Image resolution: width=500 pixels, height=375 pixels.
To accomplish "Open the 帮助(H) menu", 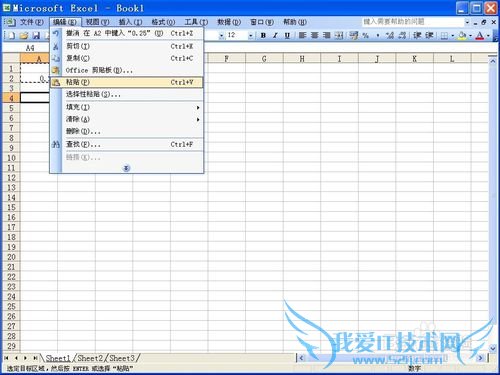I will pos(295,22).
